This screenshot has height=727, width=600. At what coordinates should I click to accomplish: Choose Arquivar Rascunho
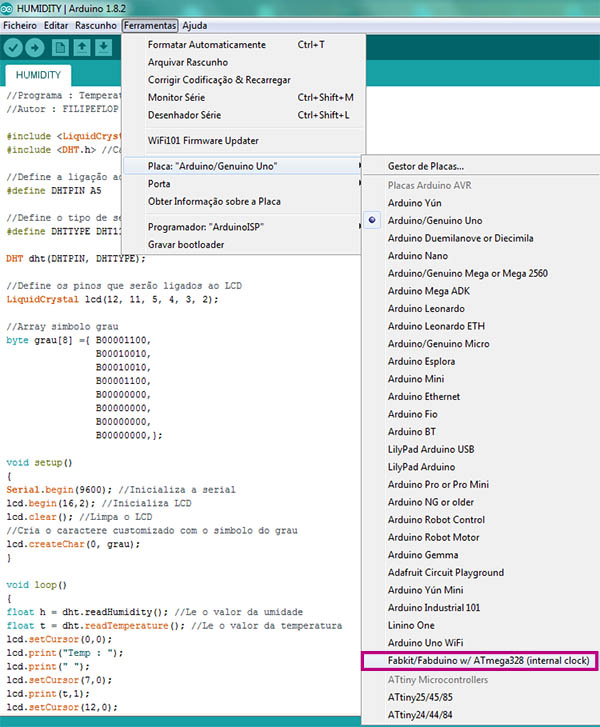click(x=242, y=62)
